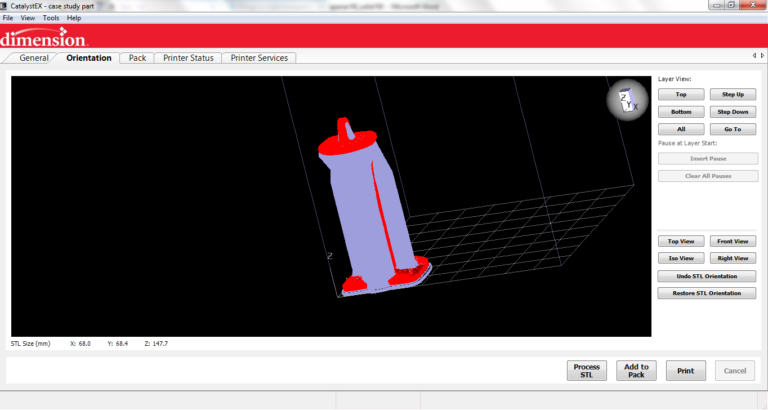Screen dimensions: 768x410
Task: Click the Process STL button
Action: click(x=586, y=371)
